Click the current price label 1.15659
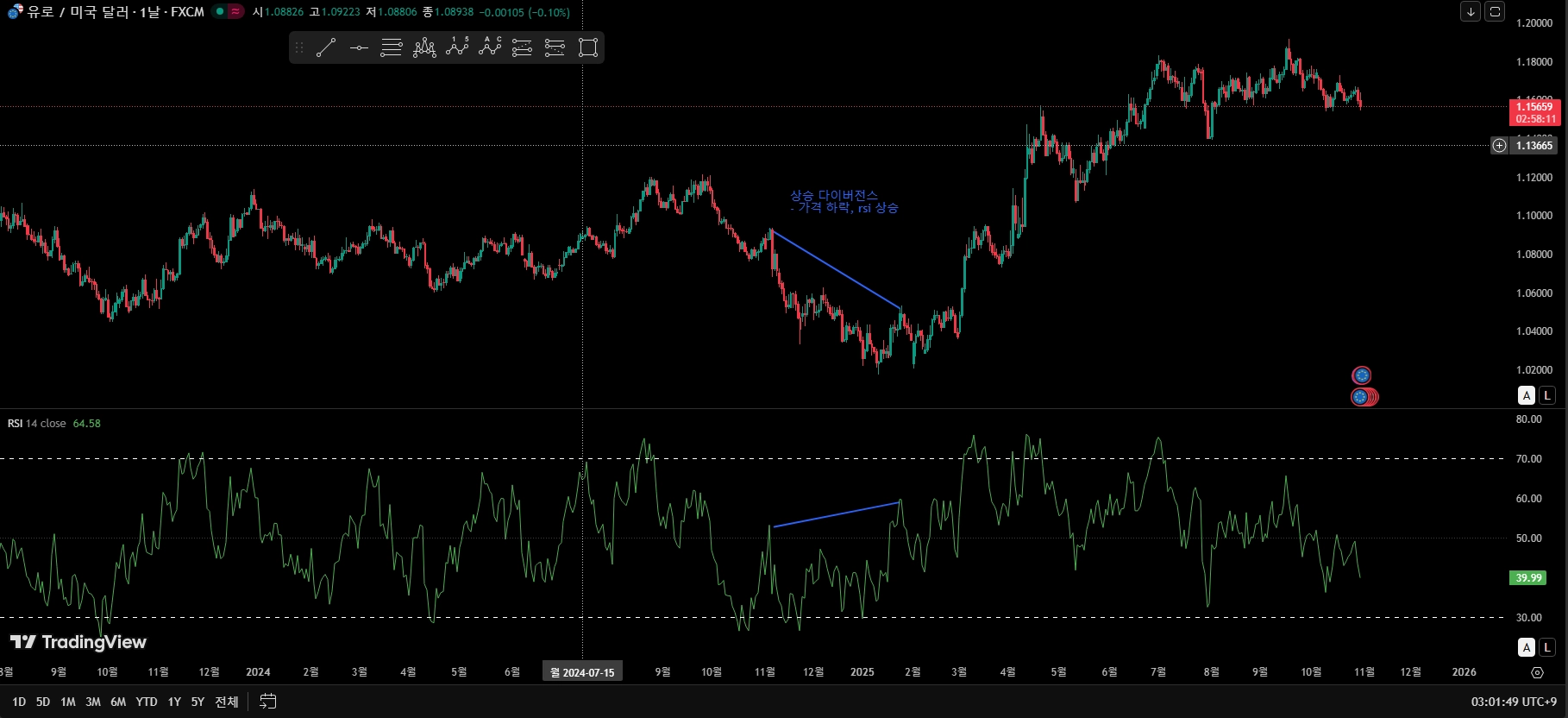Viewport: 1568px width, 718px height. (1535, 113)
